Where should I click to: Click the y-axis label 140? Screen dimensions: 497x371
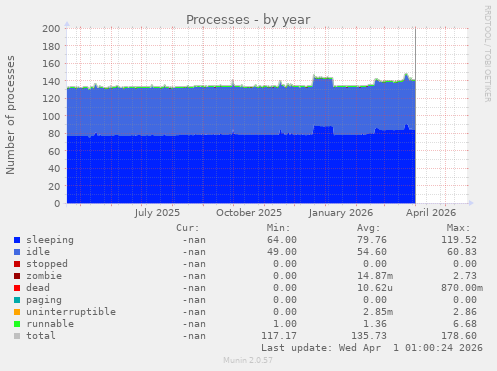(51, 81)
